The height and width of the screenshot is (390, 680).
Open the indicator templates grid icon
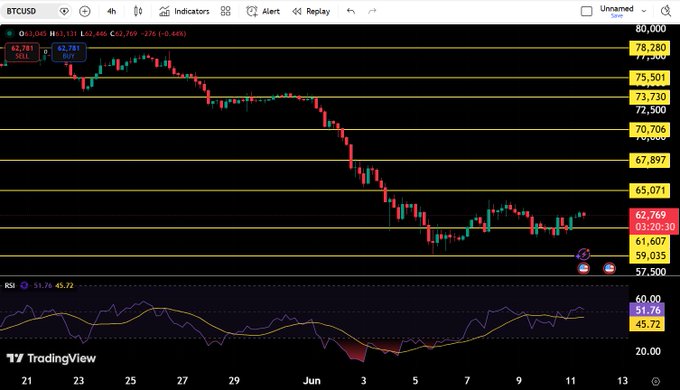click(226, 11)
